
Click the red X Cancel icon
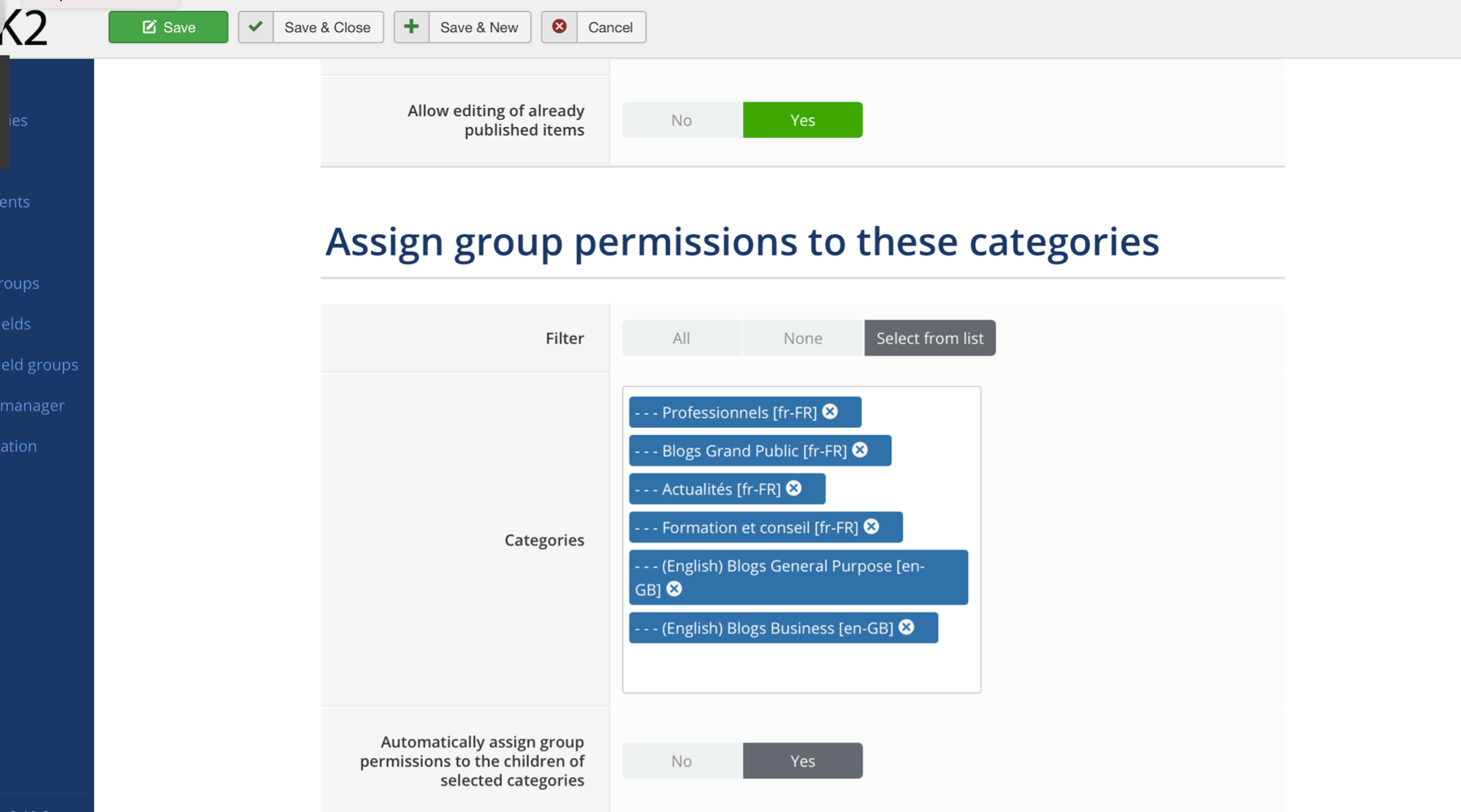point(559,27)
